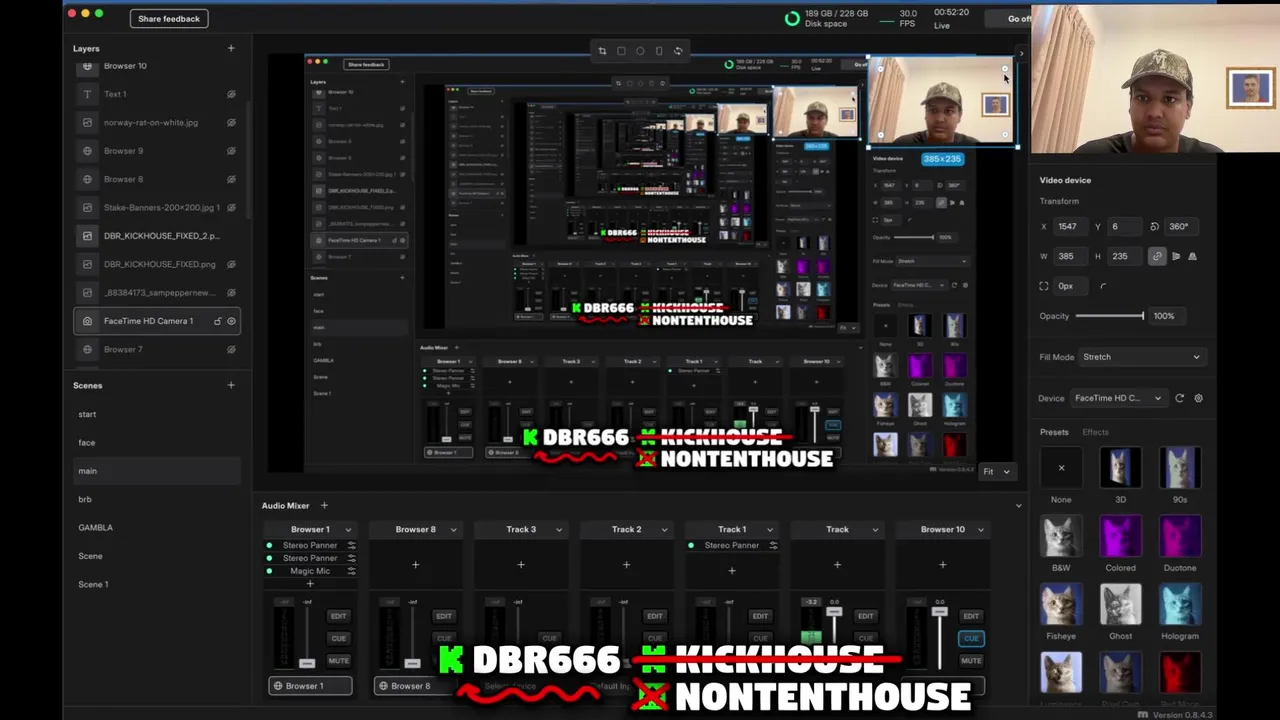Open the canvas Fit zoom dropdown

click(x=996, y=471)
